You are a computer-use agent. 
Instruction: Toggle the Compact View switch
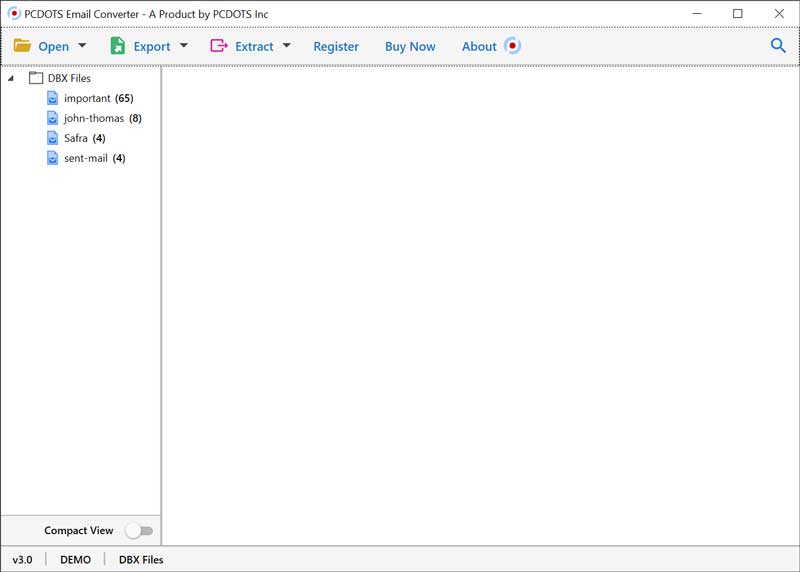click(139, 531)
